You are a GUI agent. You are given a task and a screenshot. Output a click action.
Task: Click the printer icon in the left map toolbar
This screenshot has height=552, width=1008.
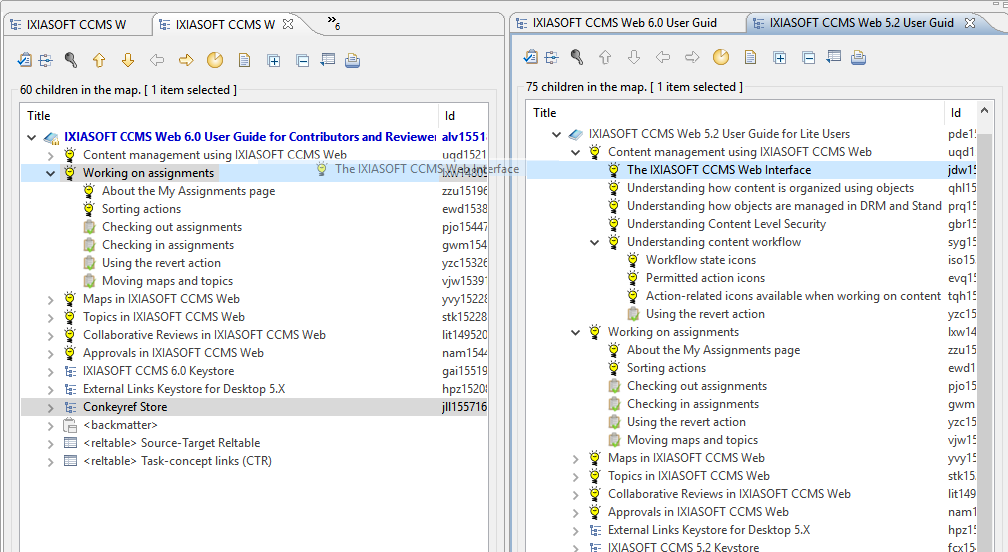click(352, 60)
